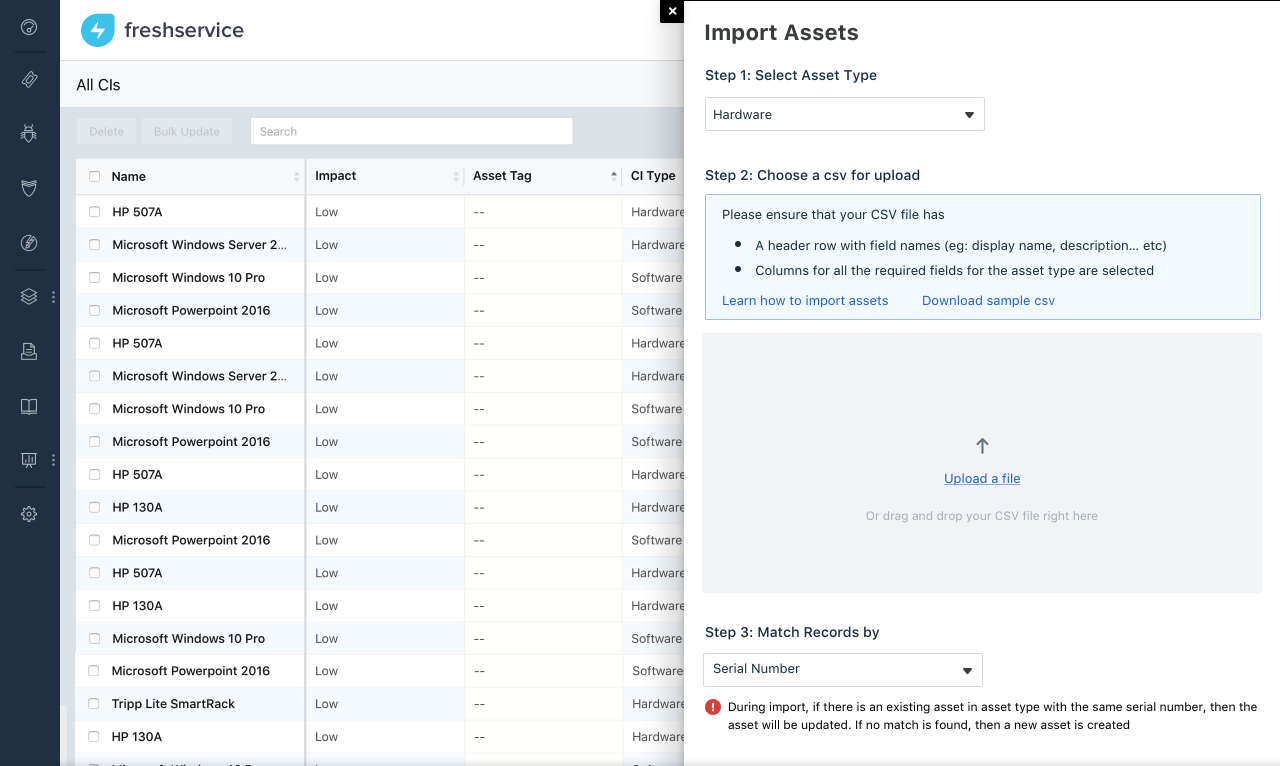1280x766 pixels.
Task: Click the CSV drag and drop area text
Action: (982, 516)
